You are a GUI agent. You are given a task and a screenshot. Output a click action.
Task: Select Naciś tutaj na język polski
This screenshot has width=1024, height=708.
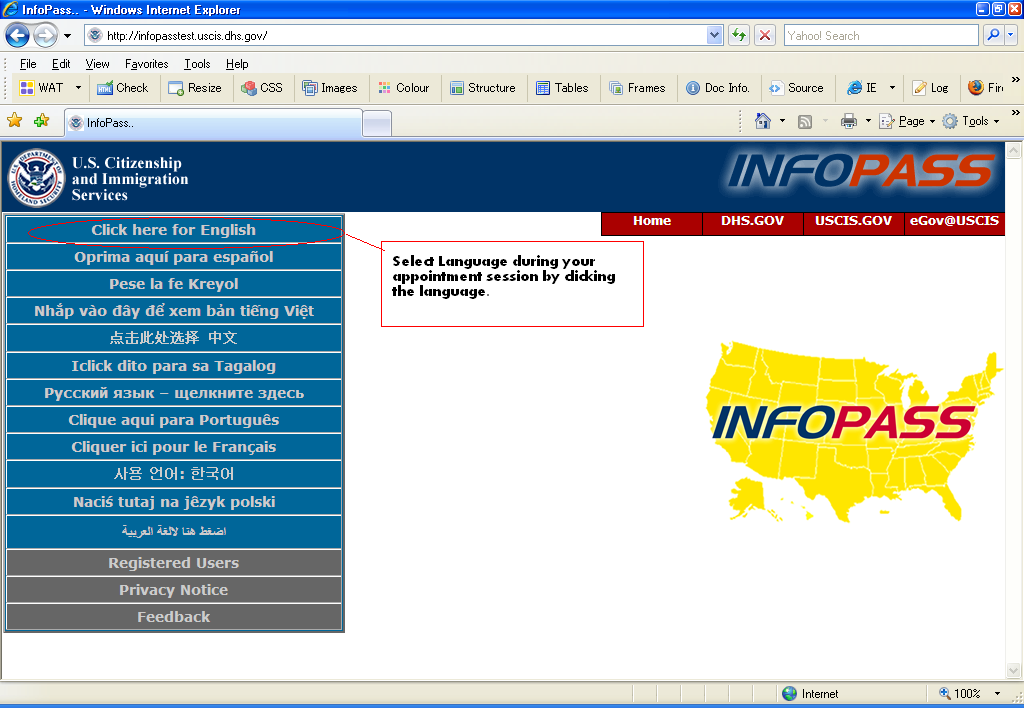tap(174, 502)
